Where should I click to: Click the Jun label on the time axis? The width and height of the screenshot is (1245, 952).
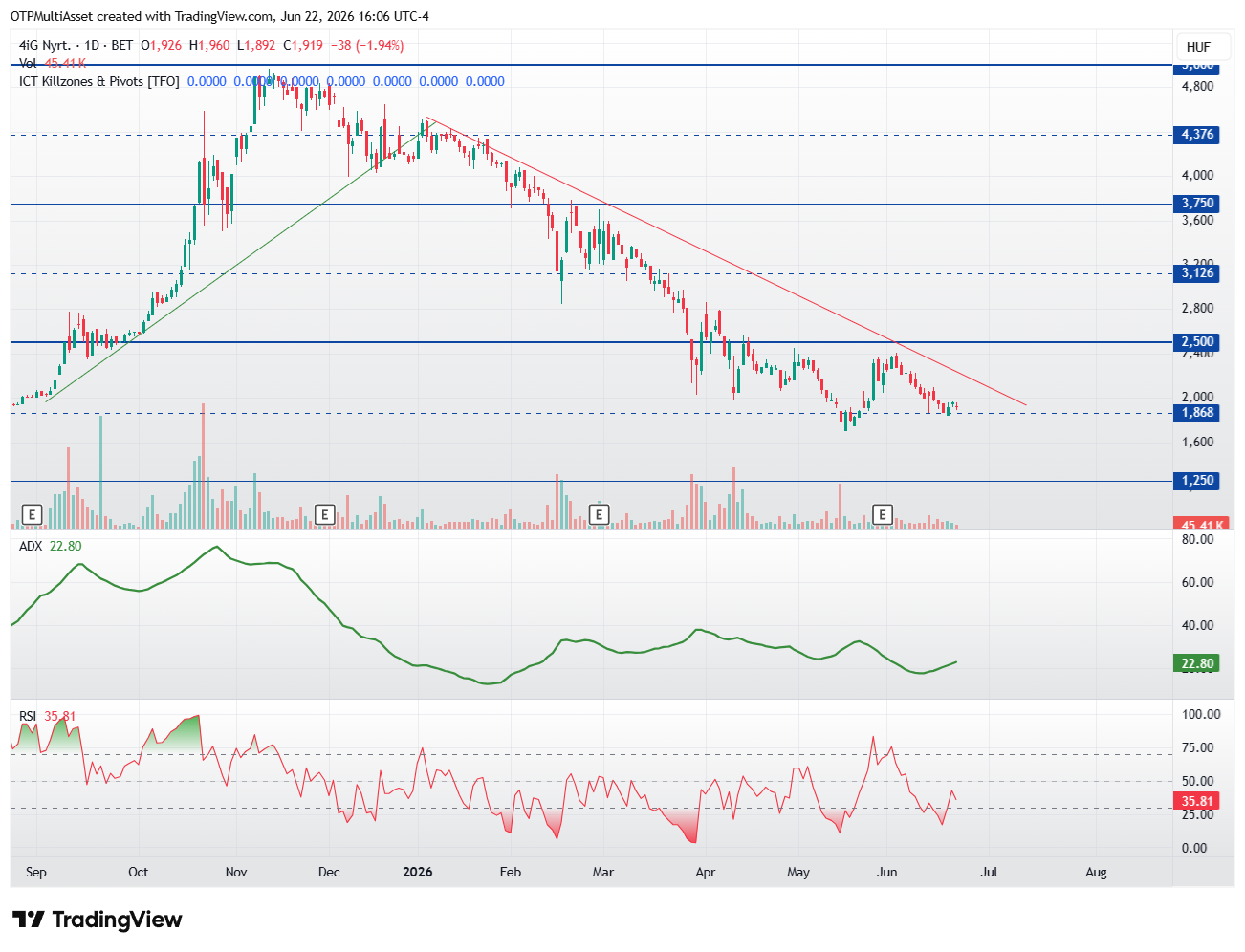[887, 872]
